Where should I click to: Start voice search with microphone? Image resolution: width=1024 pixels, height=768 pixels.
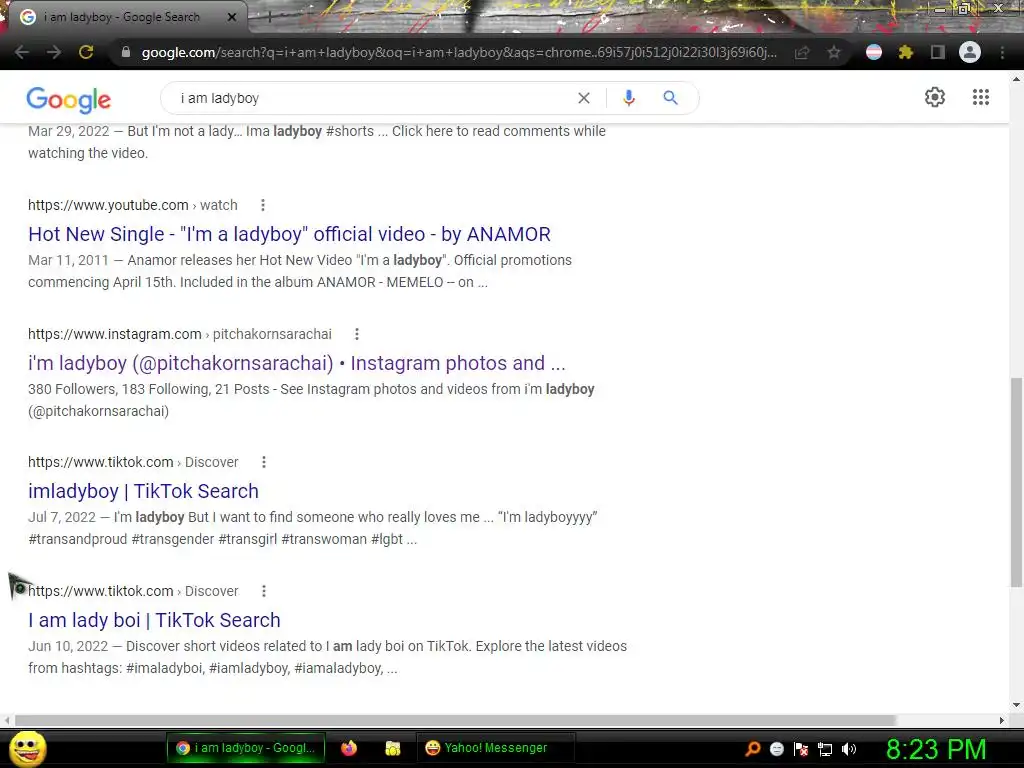tap(629, 98)
